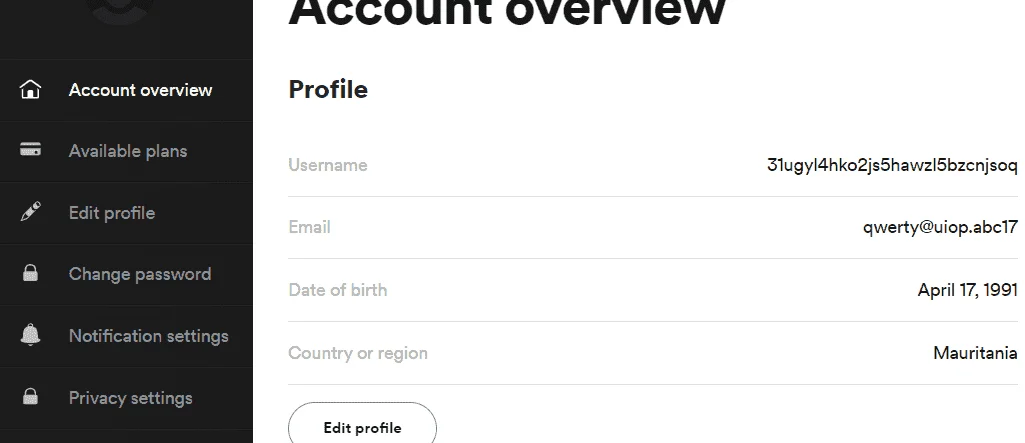The image size is (1025, 443).
Task: Click the credit card icon for Available plans
Action: click(30, 150)
